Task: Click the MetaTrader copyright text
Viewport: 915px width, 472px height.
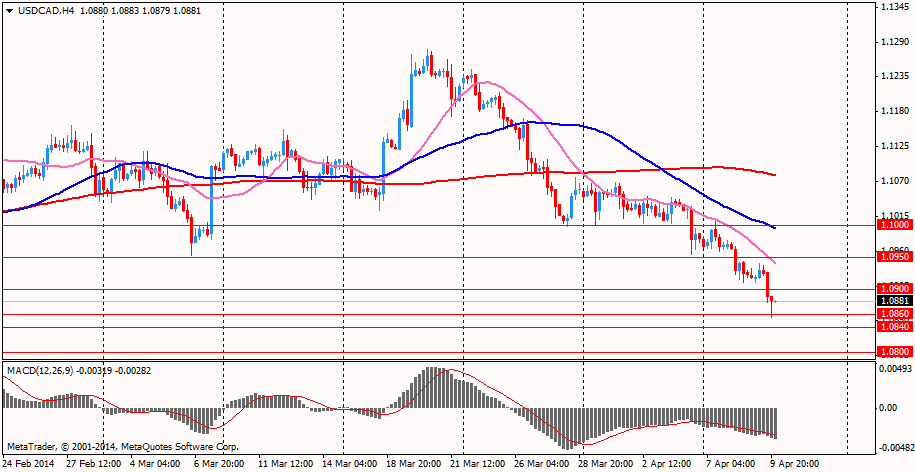Action: (x=122, y=446)
